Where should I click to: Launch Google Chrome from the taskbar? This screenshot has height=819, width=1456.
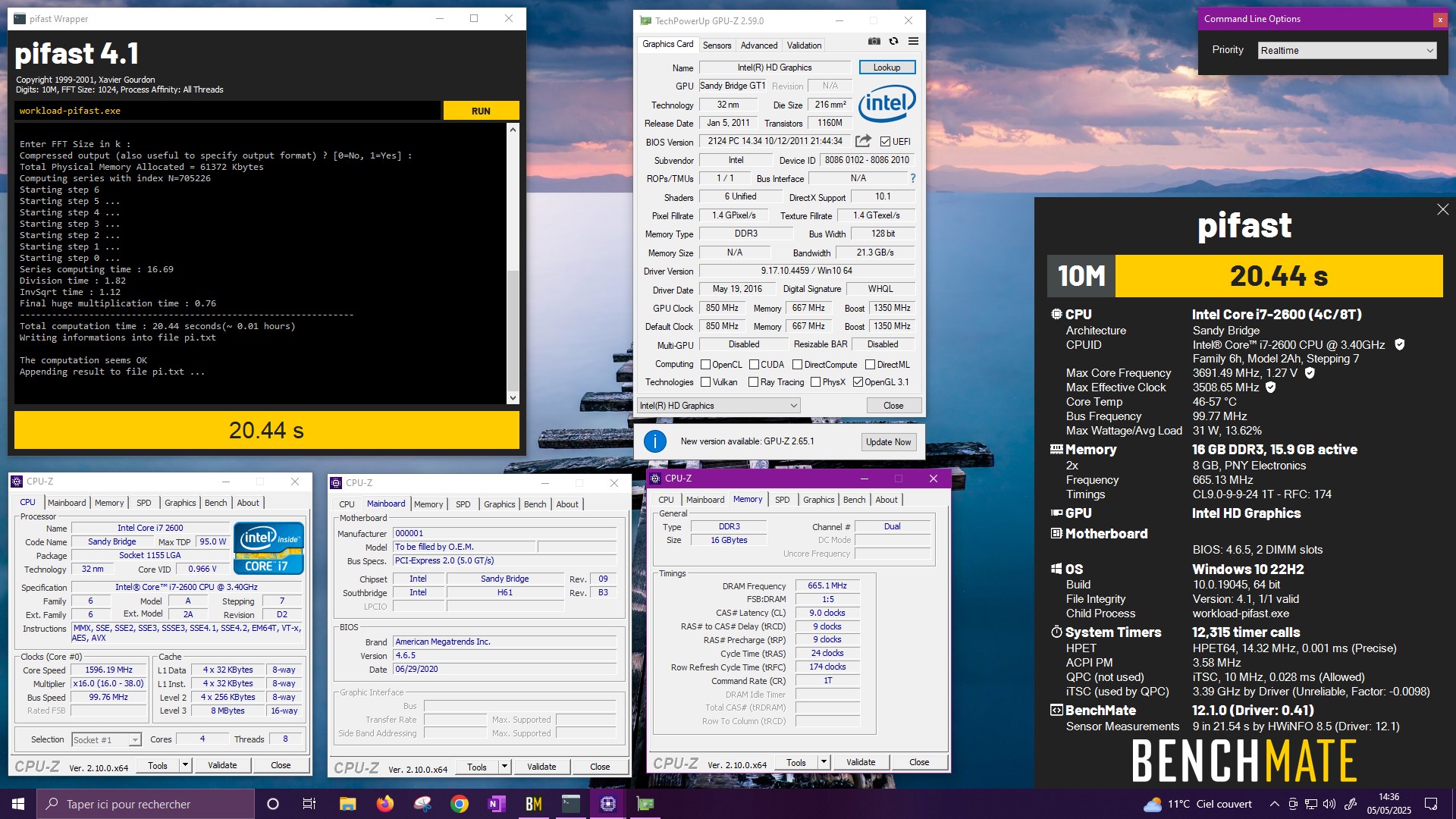click(x=460, y=804)
